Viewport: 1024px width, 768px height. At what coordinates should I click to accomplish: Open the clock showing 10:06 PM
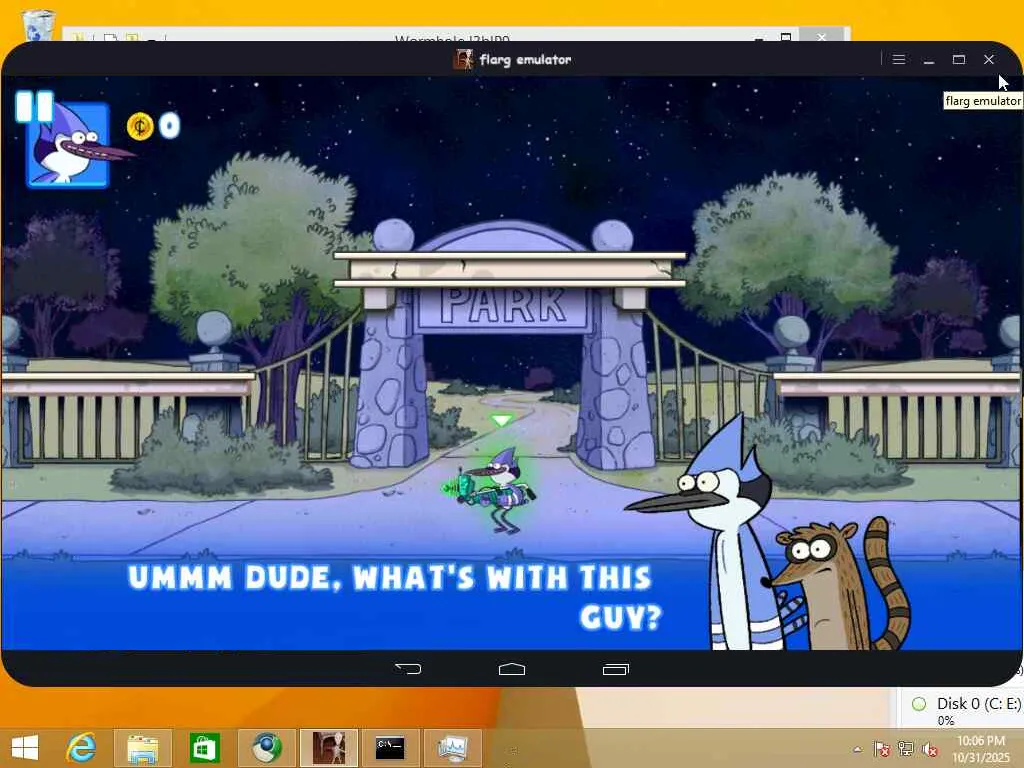[981, 748]
